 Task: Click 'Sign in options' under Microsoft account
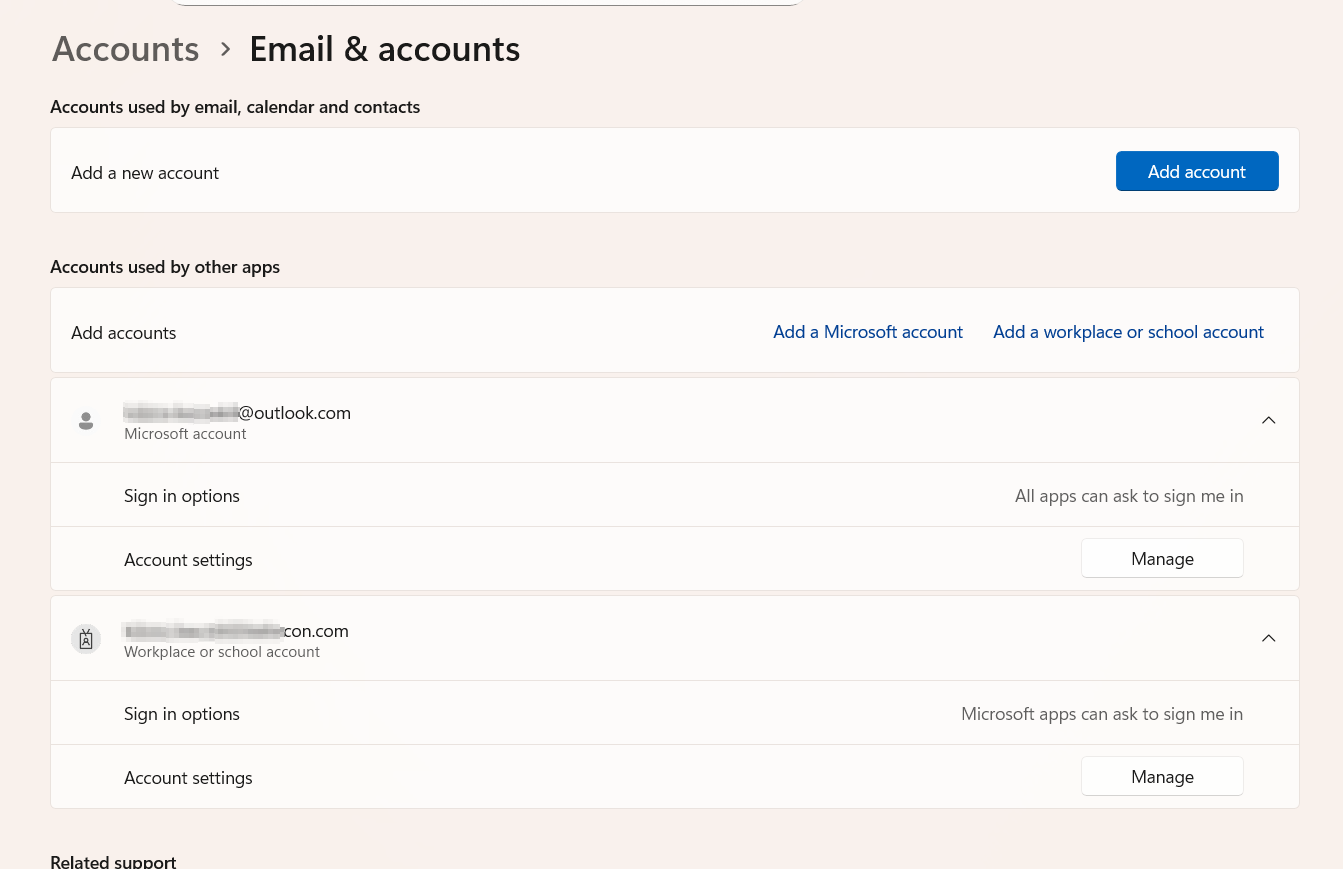click(182, 496)
